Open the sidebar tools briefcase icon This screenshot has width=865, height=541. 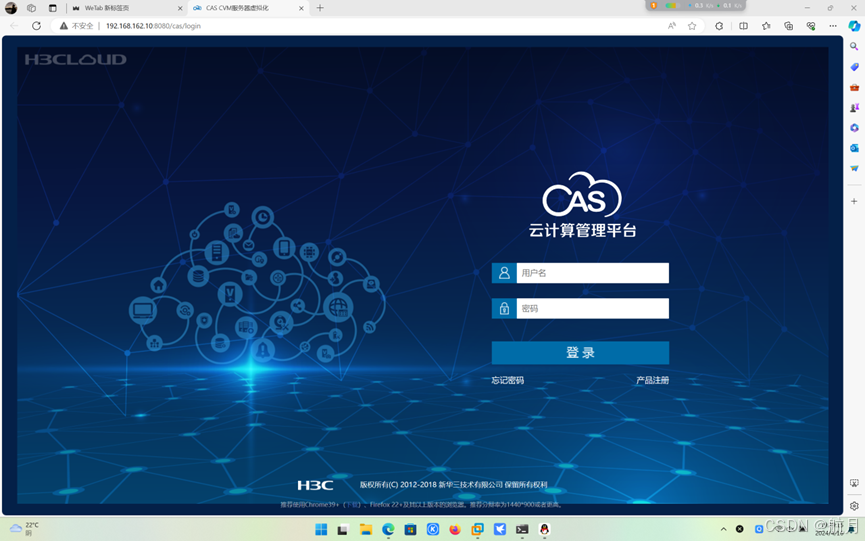pos(854,87)
